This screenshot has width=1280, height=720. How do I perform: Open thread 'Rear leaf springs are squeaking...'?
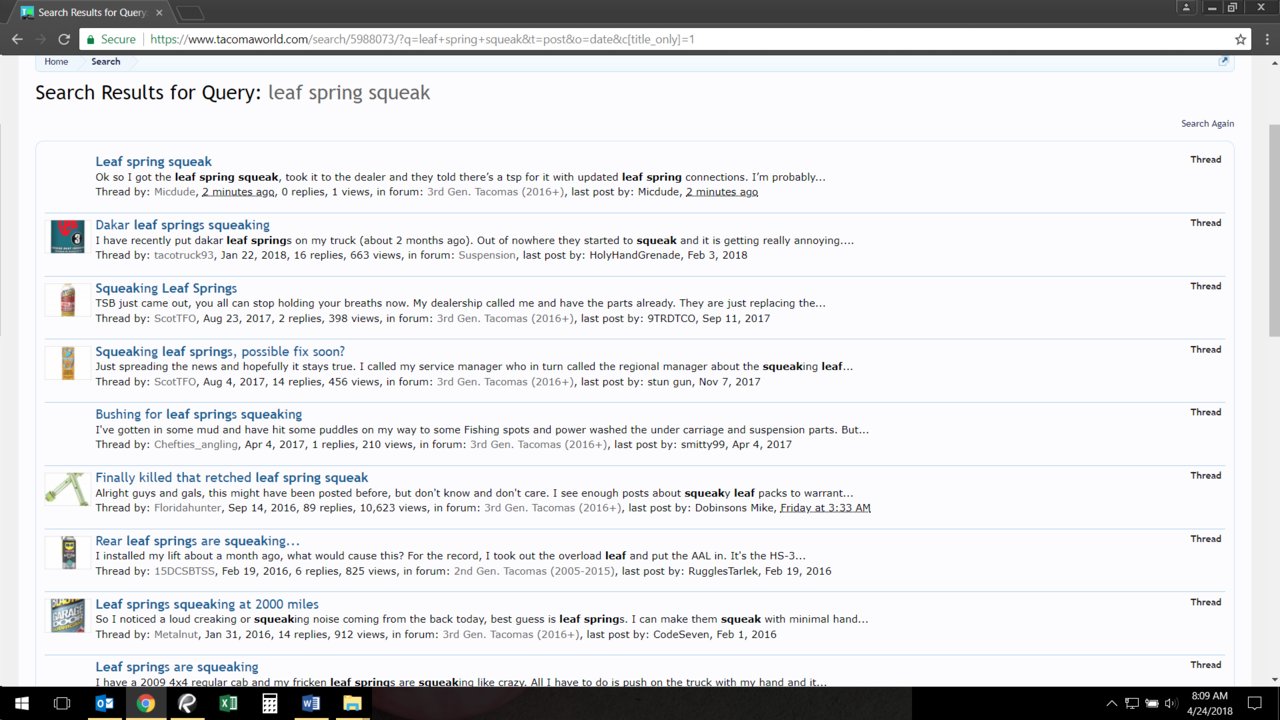click(197, 541)
